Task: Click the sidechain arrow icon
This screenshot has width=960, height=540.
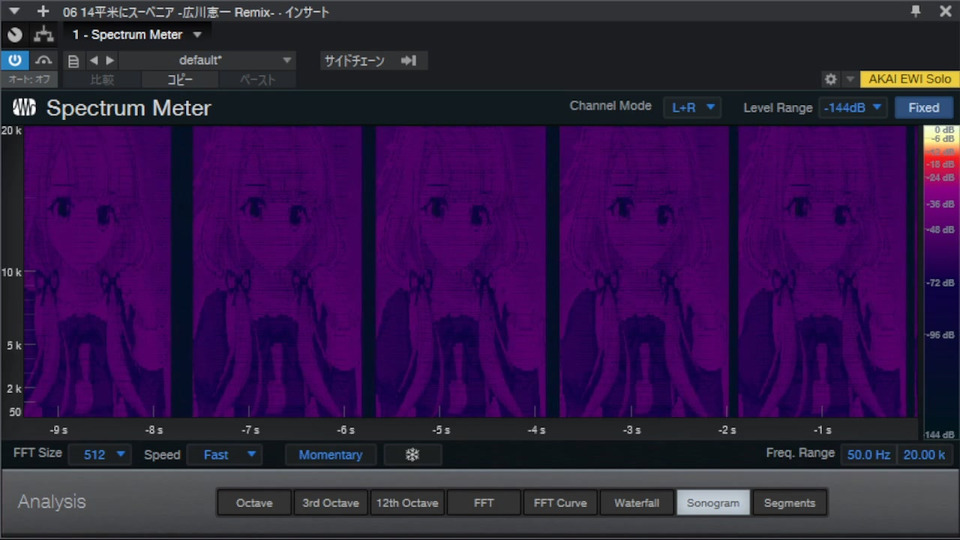Action: [408, 60]
